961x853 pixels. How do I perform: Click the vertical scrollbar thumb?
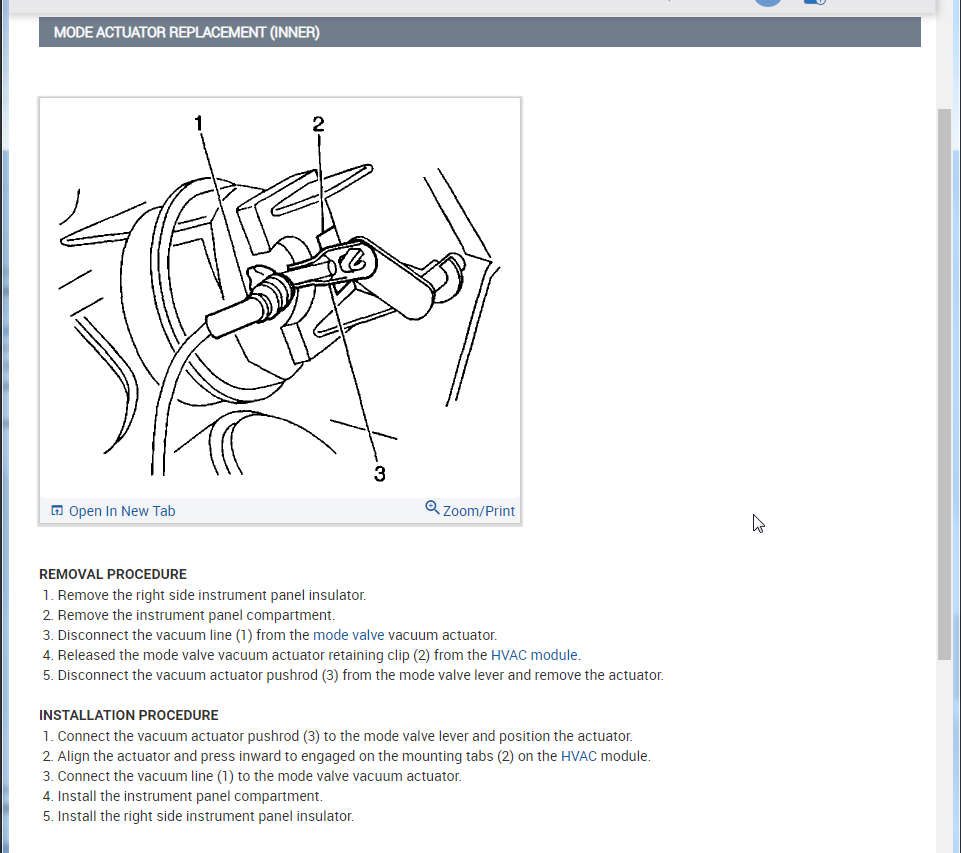944,384
